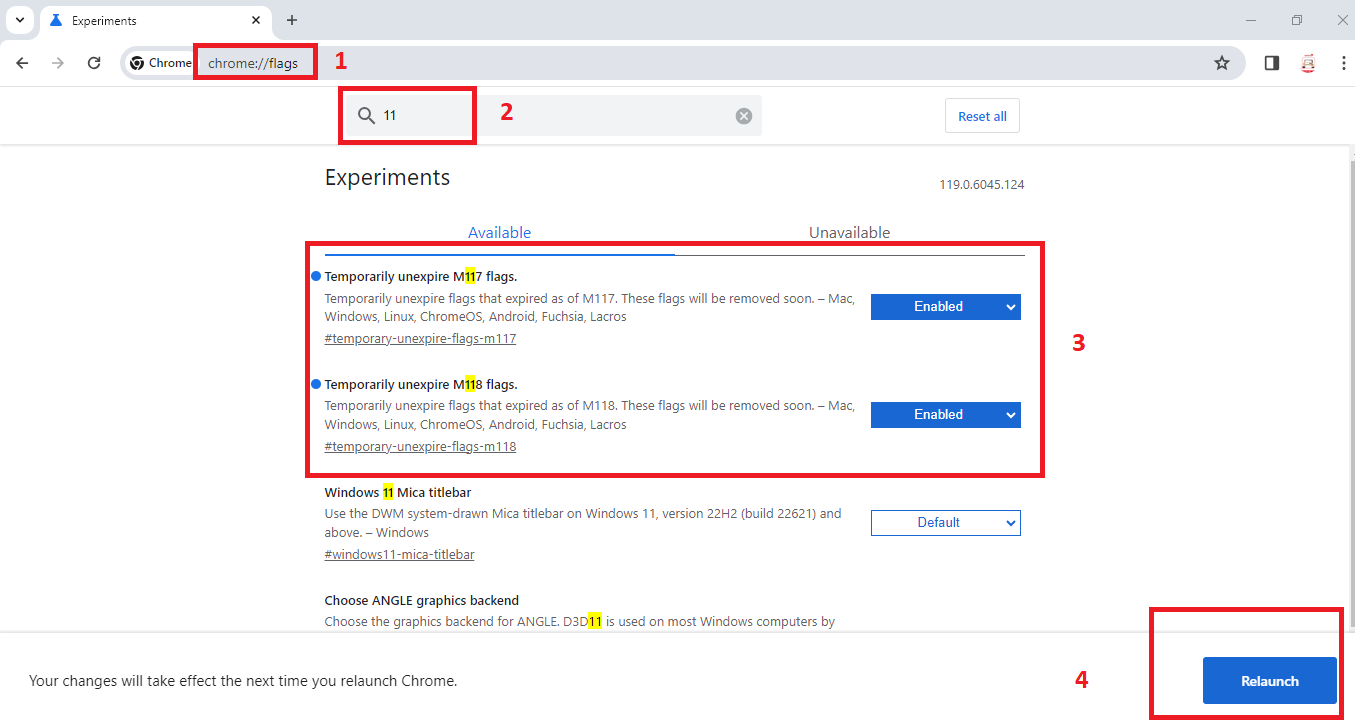Viewport: 1355px width, 725px height.
Task: Open #temporary-unexpire-flags-m117 link
Action: [420, 339]
